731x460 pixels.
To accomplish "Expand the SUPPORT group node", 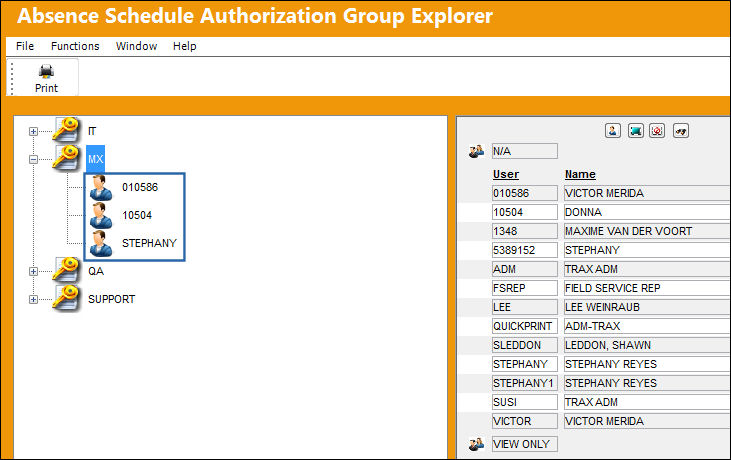I will [x=33, y=299].
